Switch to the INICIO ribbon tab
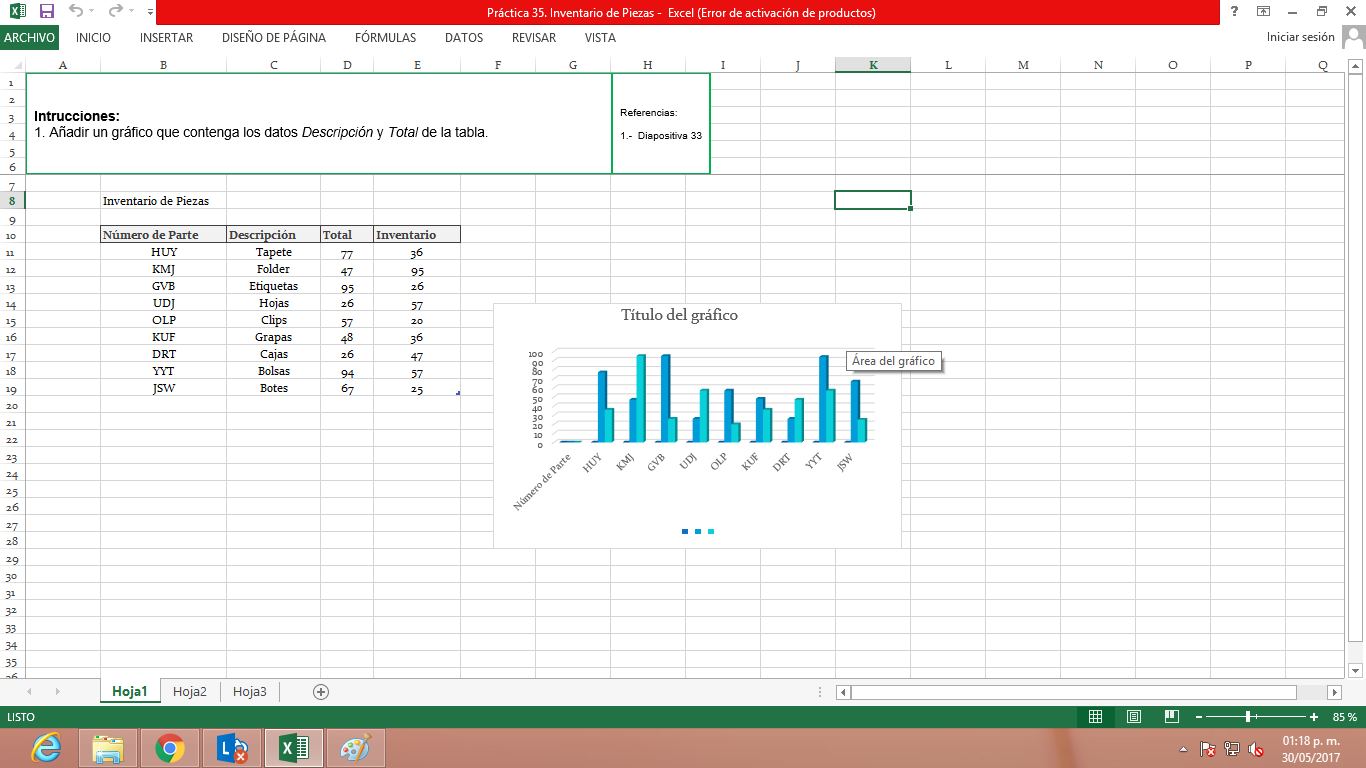This screenshot has height=768, width=1366. (93, 38)
